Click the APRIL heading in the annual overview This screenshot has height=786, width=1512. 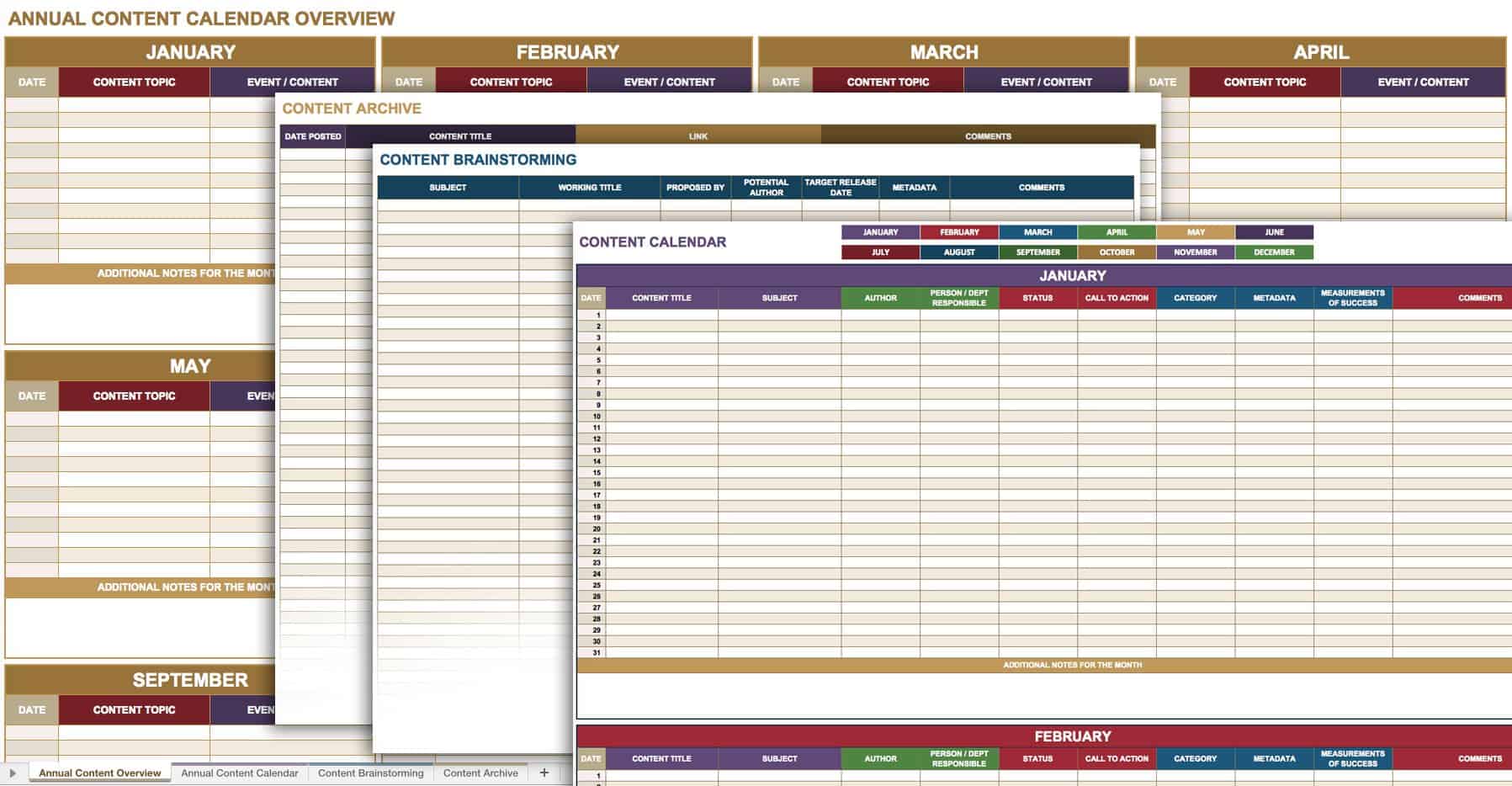click(x=1320, y=52)
